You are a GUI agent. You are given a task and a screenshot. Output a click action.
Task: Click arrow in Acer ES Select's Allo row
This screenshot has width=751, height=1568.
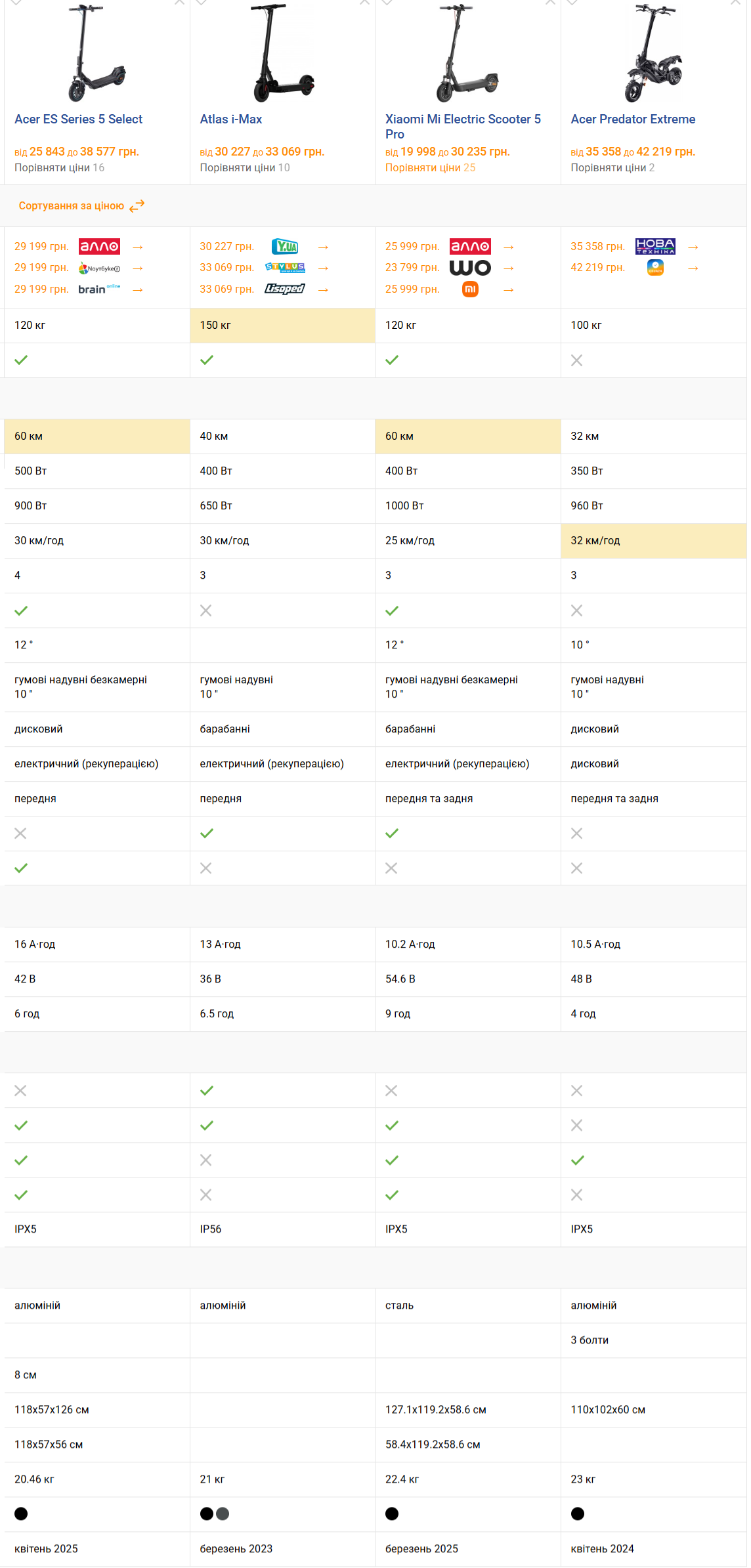click(x=138, y=247)
